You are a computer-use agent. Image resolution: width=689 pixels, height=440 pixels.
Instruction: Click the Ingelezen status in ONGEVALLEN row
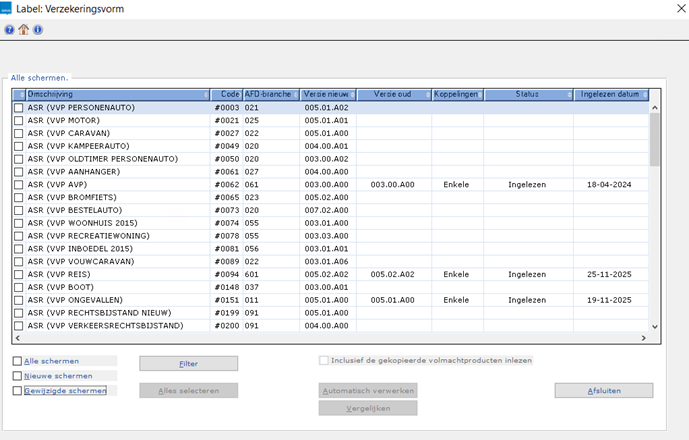527,300
